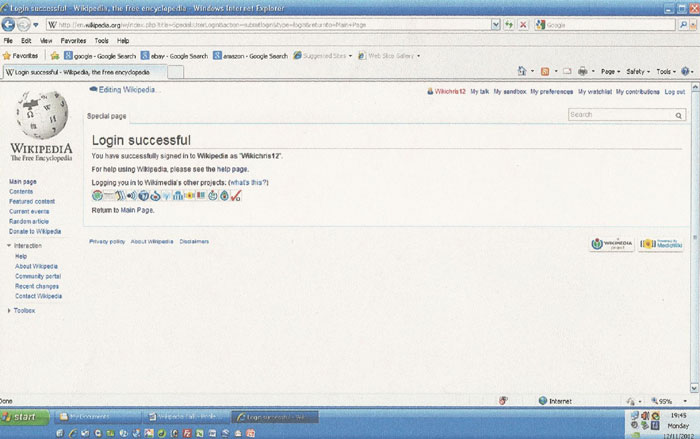Click the Log out link

pos(675,92)
